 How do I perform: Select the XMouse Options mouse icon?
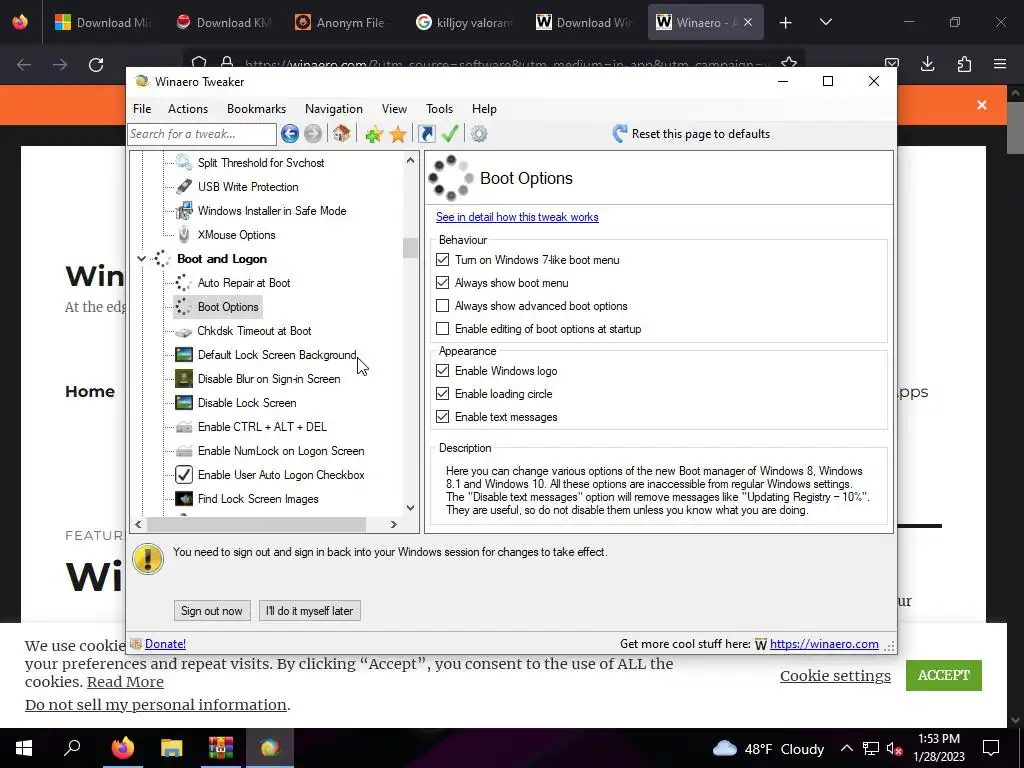pos(184,234)
